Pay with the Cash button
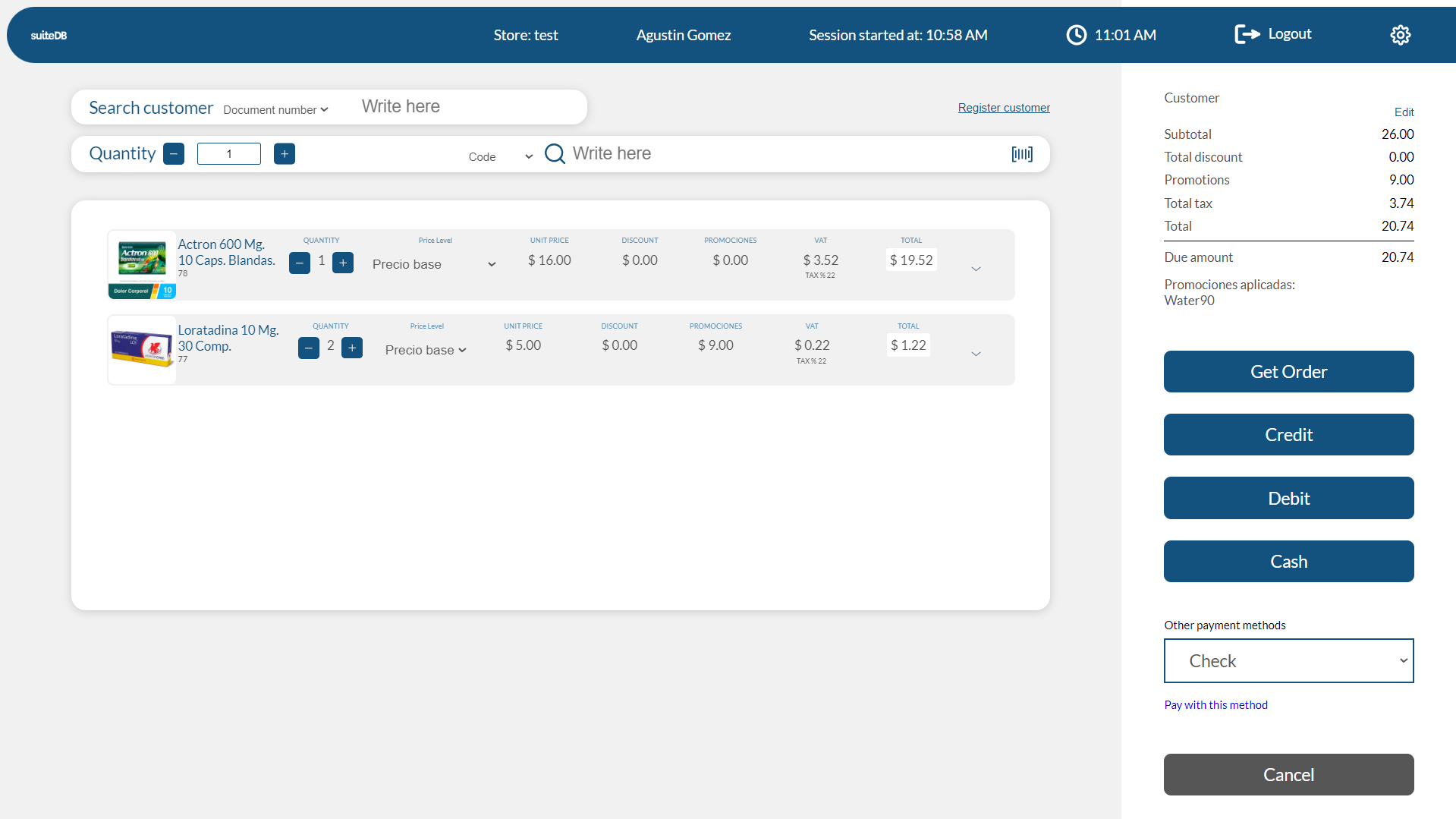 1288,562
